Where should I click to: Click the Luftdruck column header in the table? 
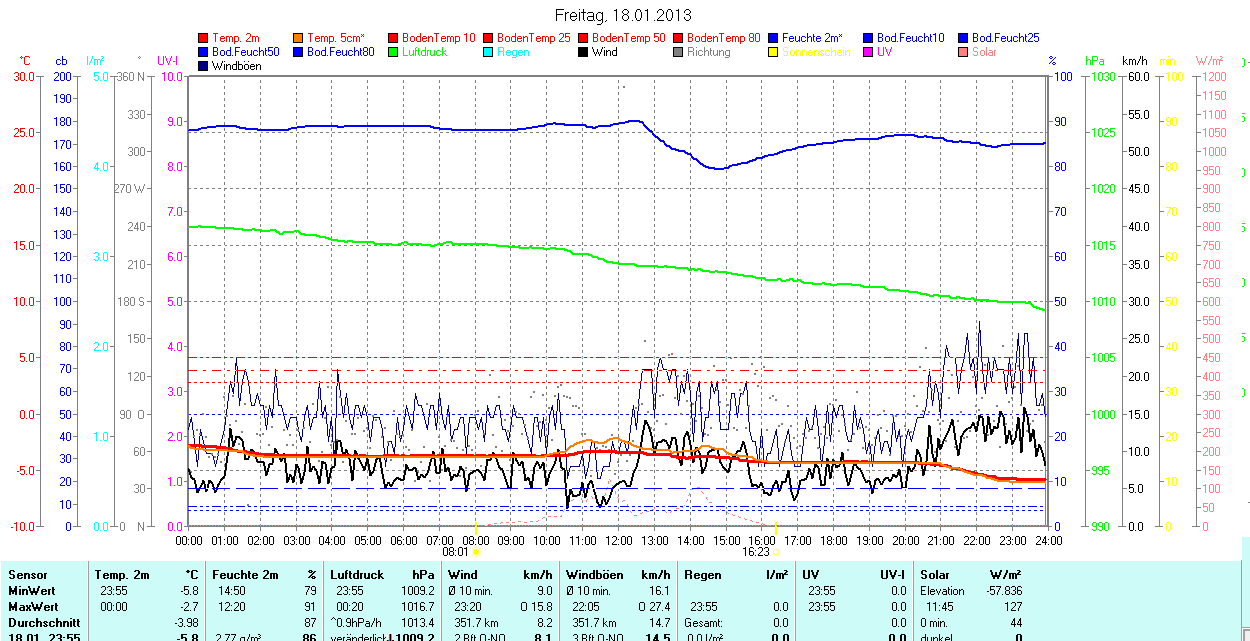click(x=356, y=575)
